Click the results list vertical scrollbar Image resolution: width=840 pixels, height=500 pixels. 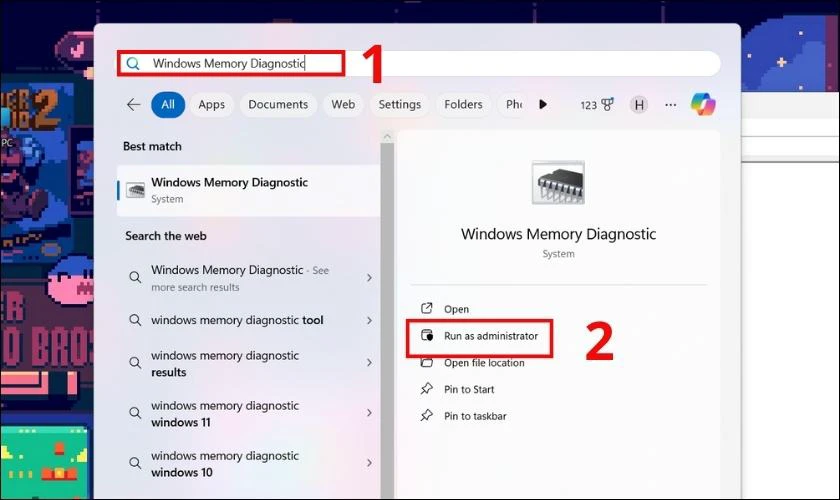pyautogui.click(x=387, y=320)
